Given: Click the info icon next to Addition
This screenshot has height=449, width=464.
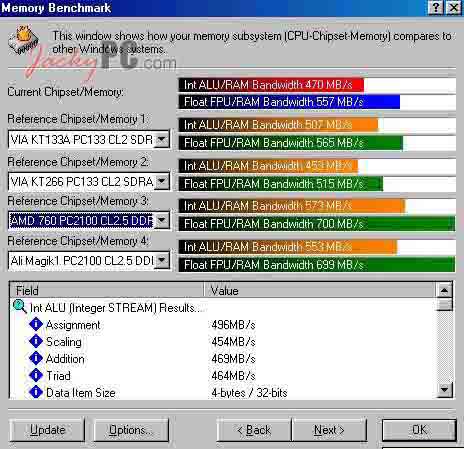Looking at the screenshot, I should (x=36, y=358).
